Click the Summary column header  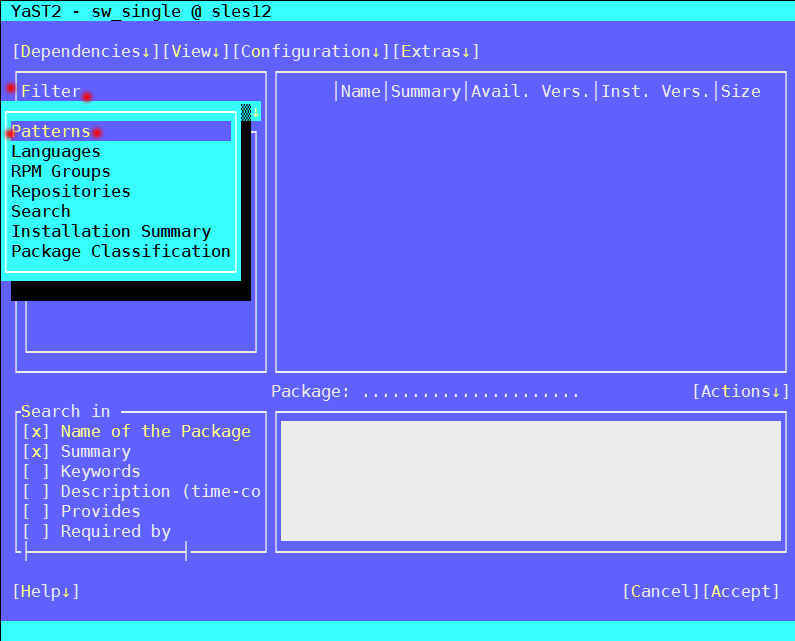(426, 91)
